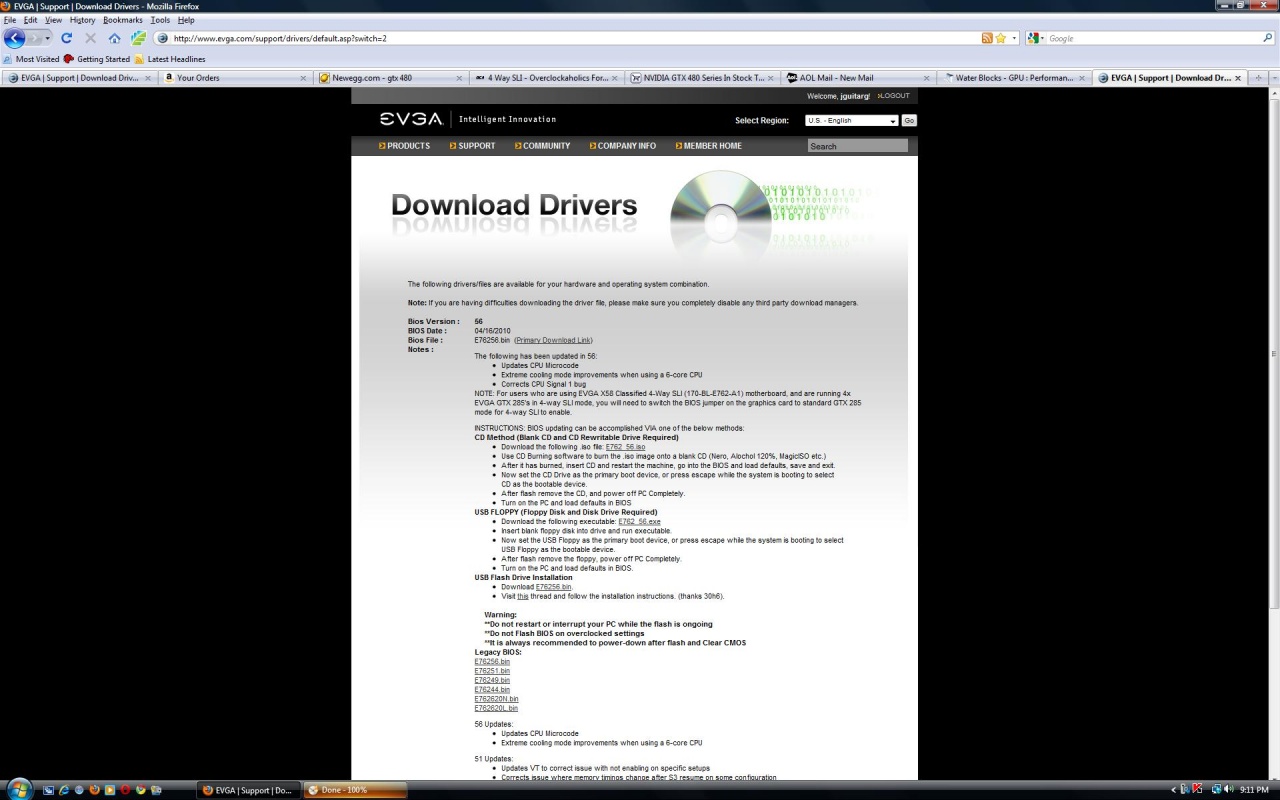Viewport: 1280px width, 800px height.
Task: Click the browser Back arrow button
Action: (x=15, y=38)
